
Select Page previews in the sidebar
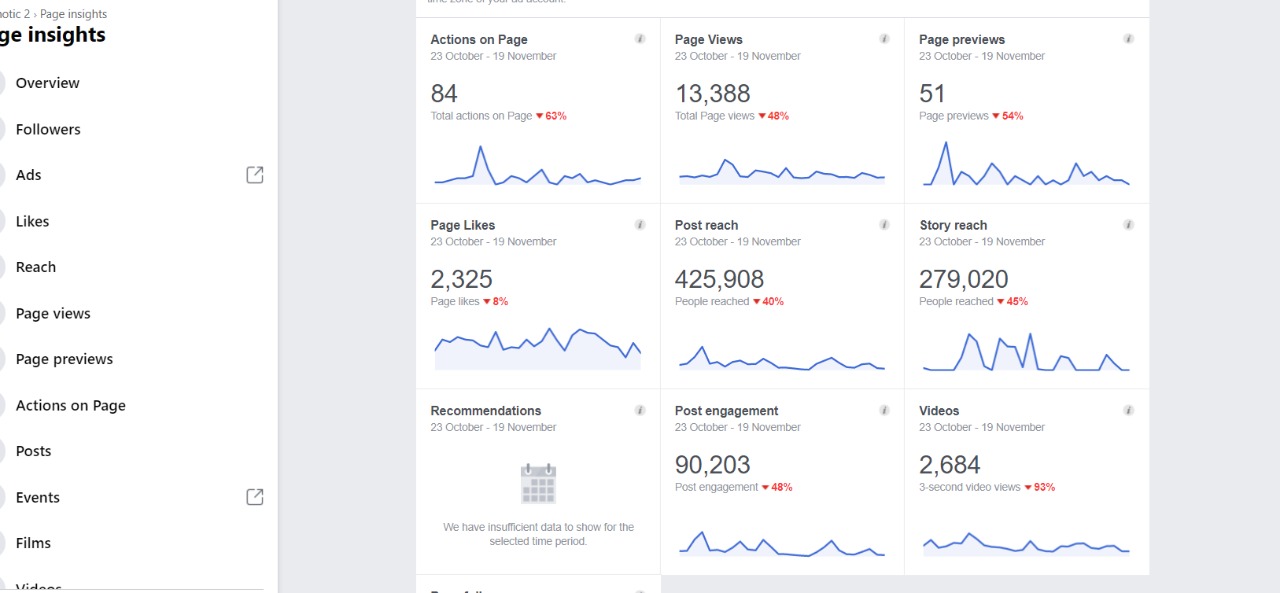point(64,359)
